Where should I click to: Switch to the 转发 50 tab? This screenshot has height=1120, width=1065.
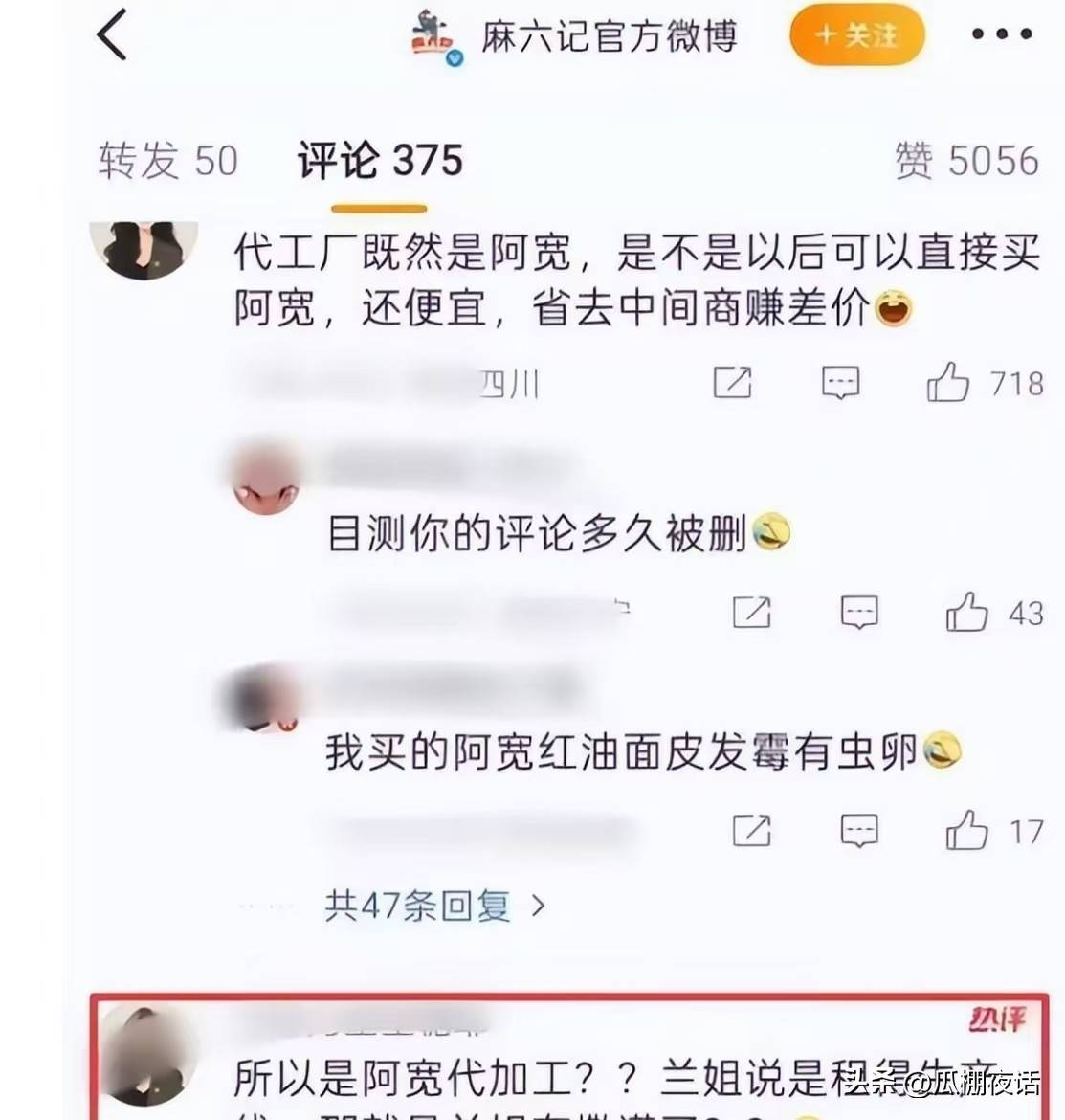[168, 160]
